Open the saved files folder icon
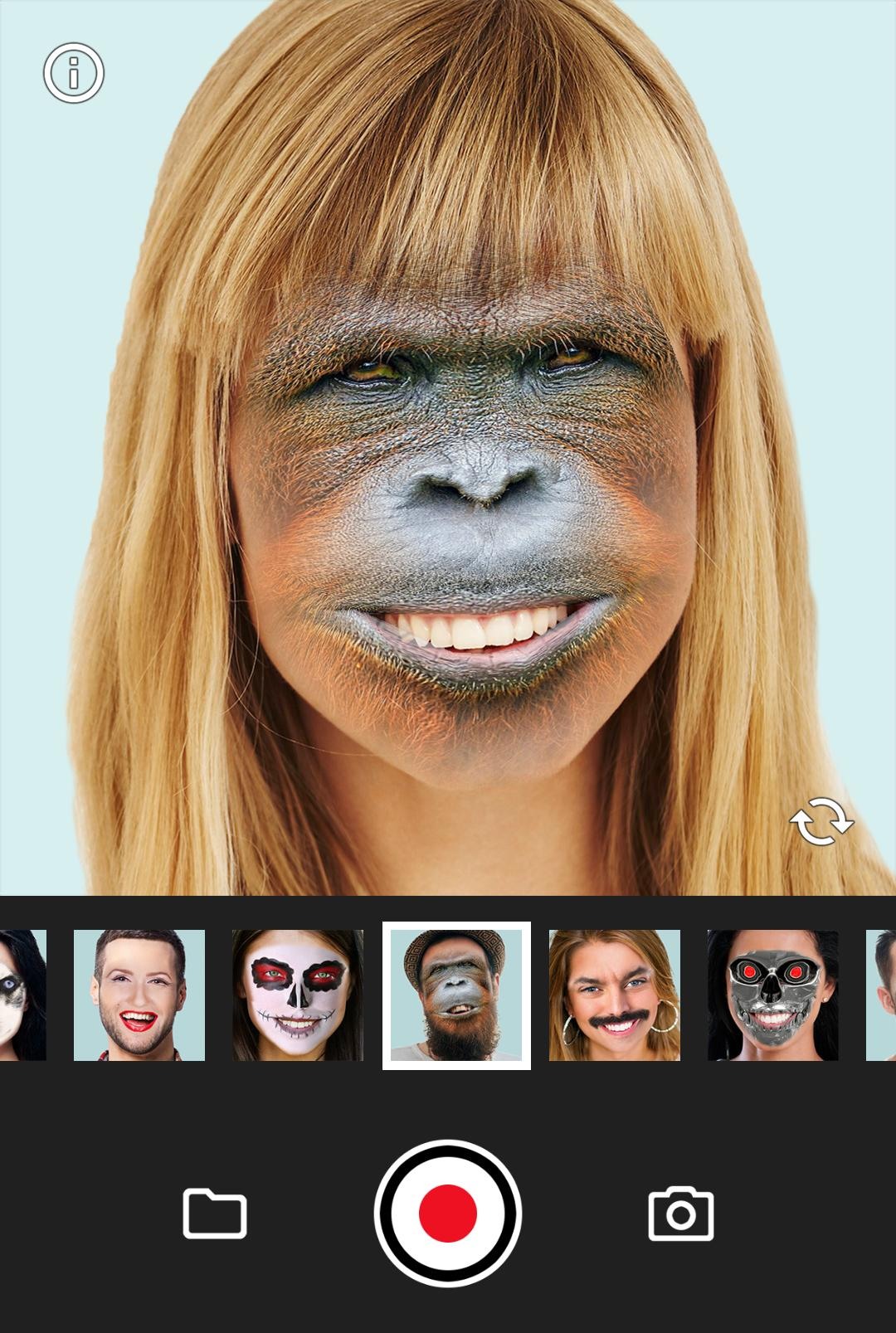Image resolution: width=896 pixels, height=1333 pixels. click(x=215, y=1214)
